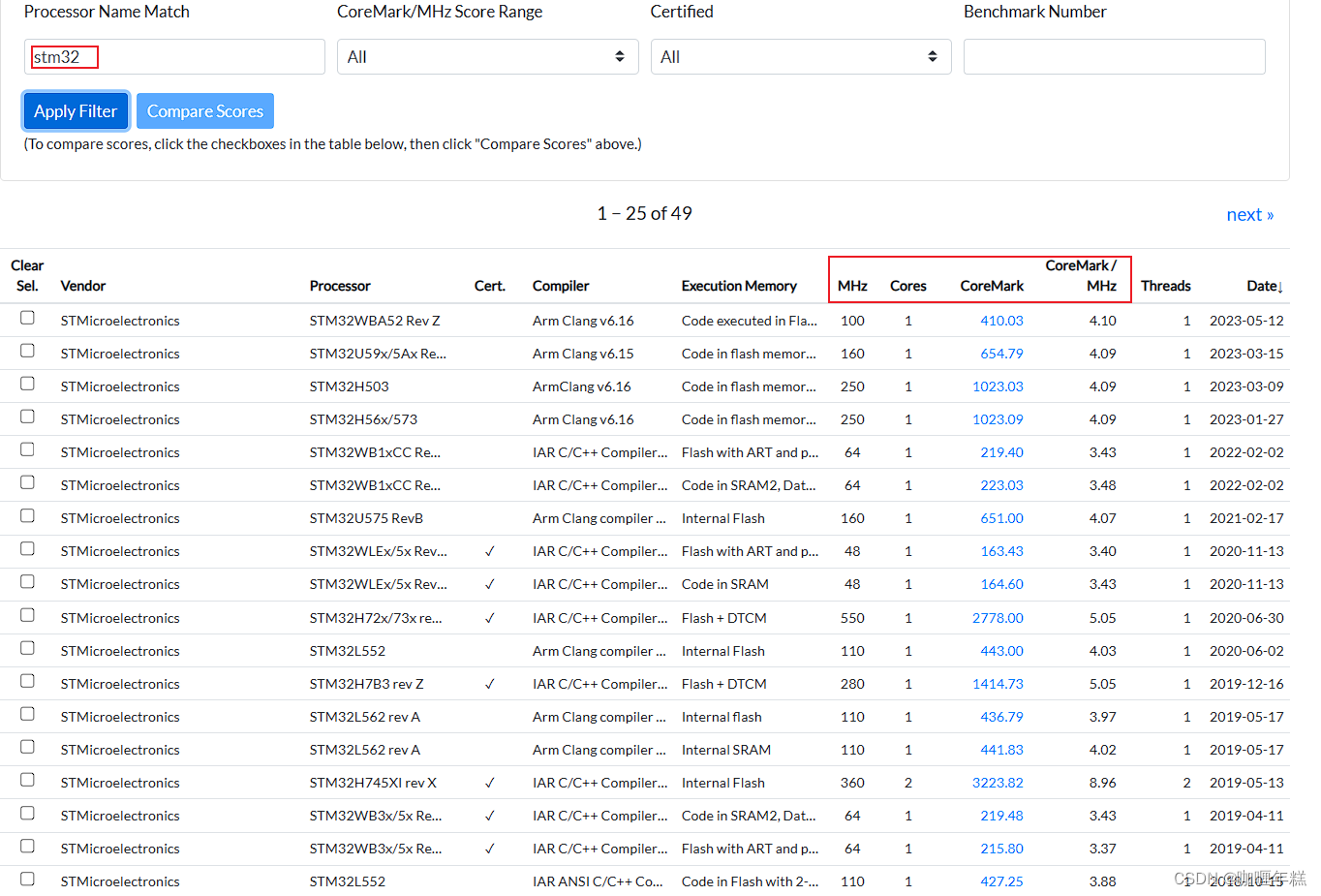
Task: Click the CoreMark / MHz column header
Action: coord(1081,275)
